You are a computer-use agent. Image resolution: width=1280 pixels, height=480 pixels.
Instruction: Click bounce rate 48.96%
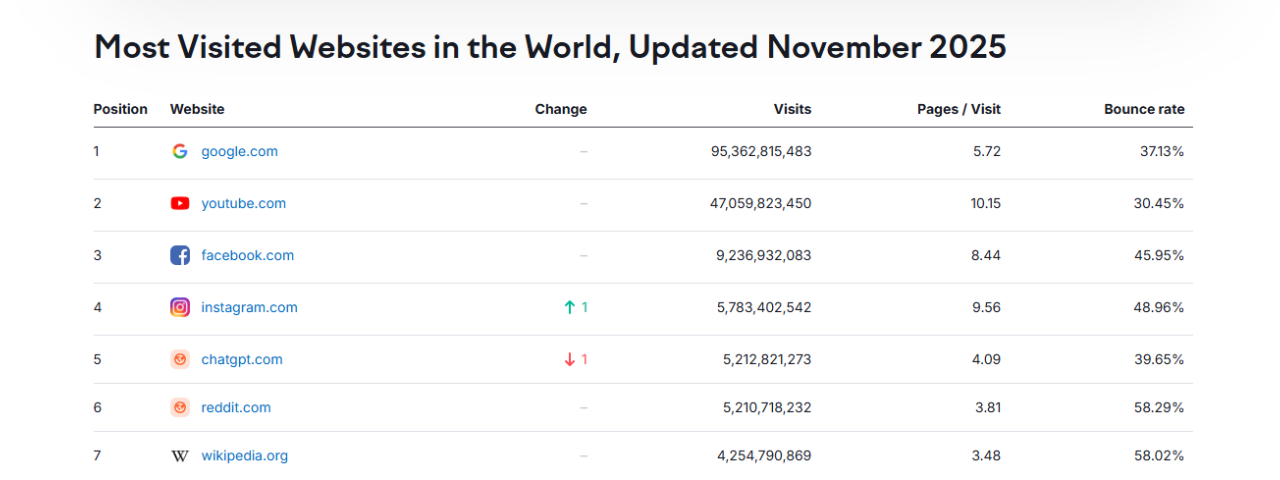1159,307
